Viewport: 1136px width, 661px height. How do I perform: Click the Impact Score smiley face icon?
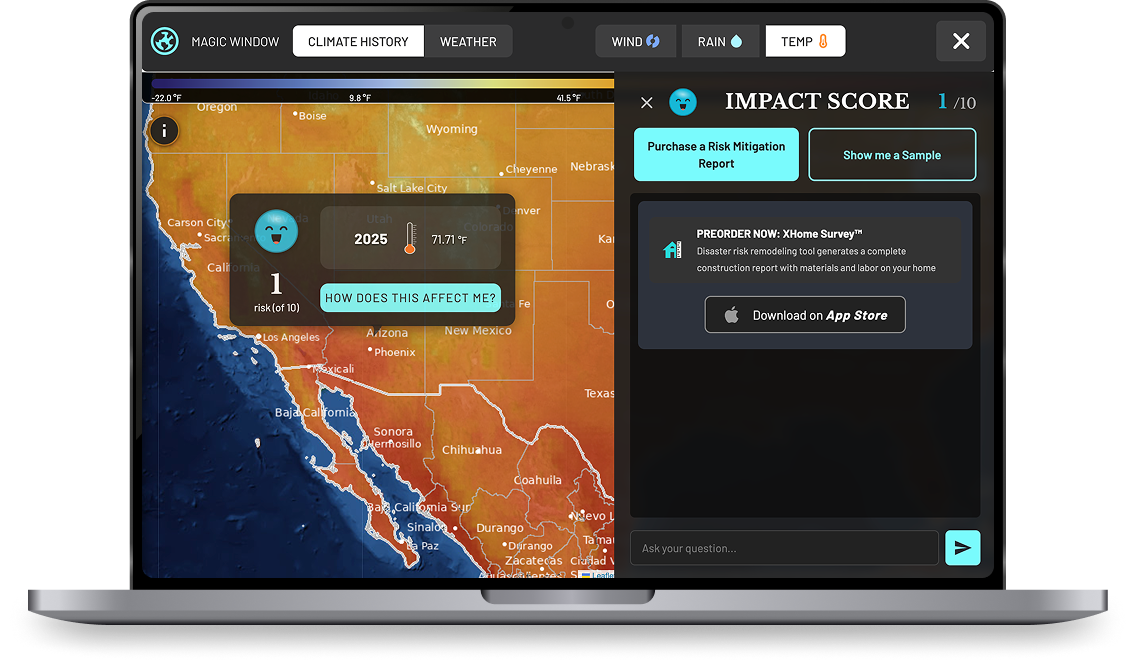[x=682, y=102]
